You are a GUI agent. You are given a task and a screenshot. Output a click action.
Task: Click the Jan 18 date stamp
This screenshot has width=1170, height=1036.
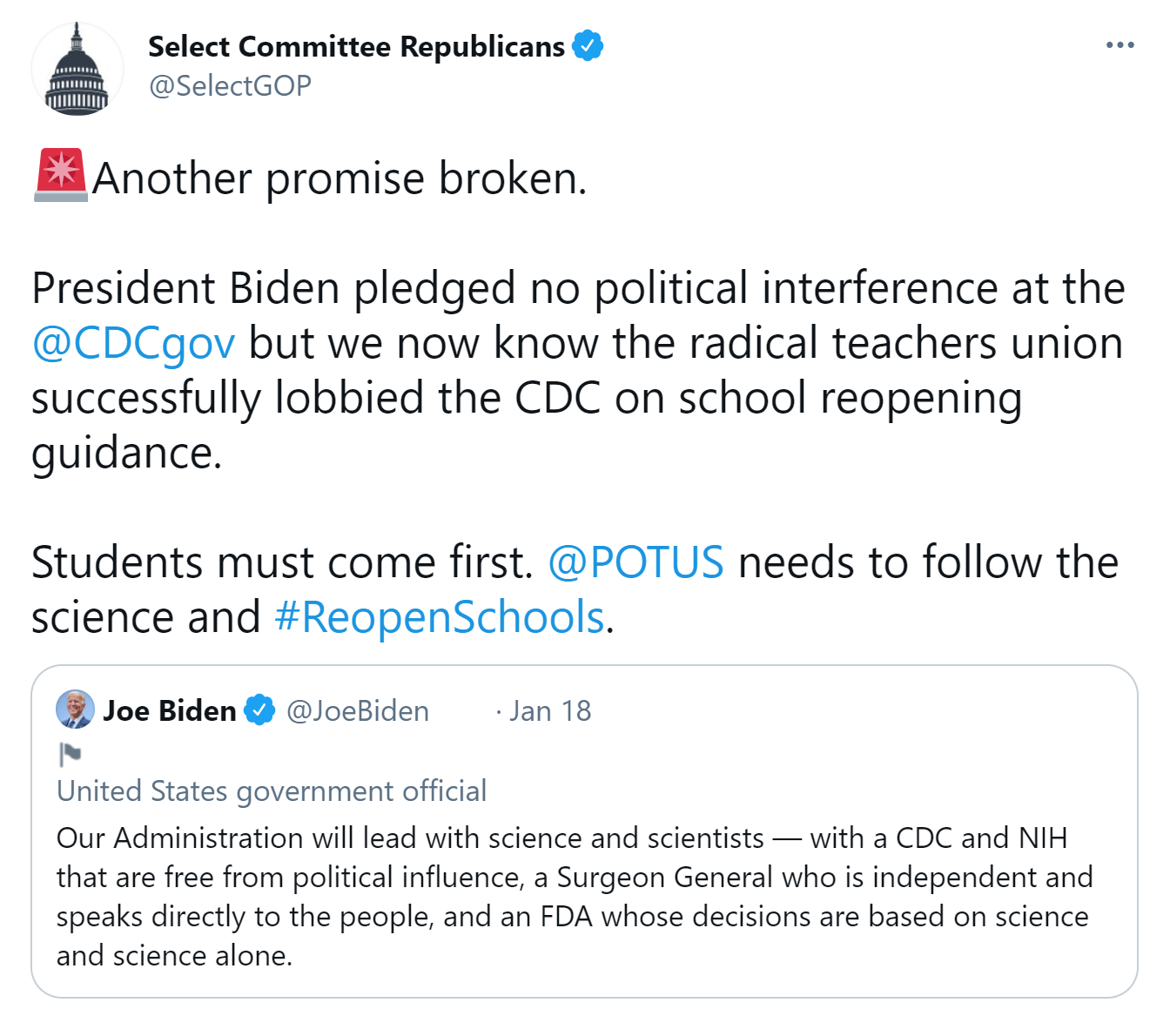click(550, 710)
